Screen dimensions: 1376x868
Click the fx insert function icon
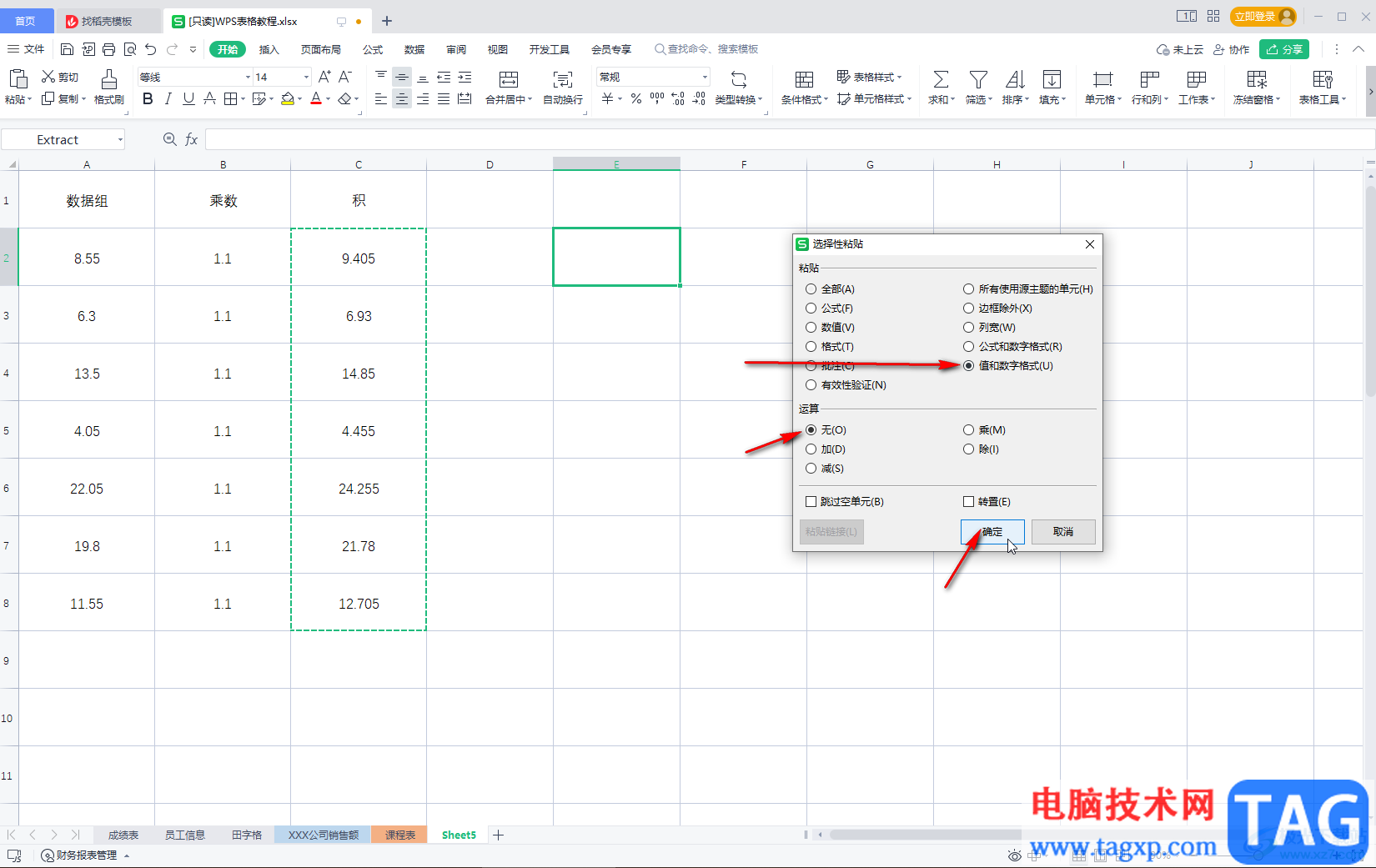[x=191, y=139]
